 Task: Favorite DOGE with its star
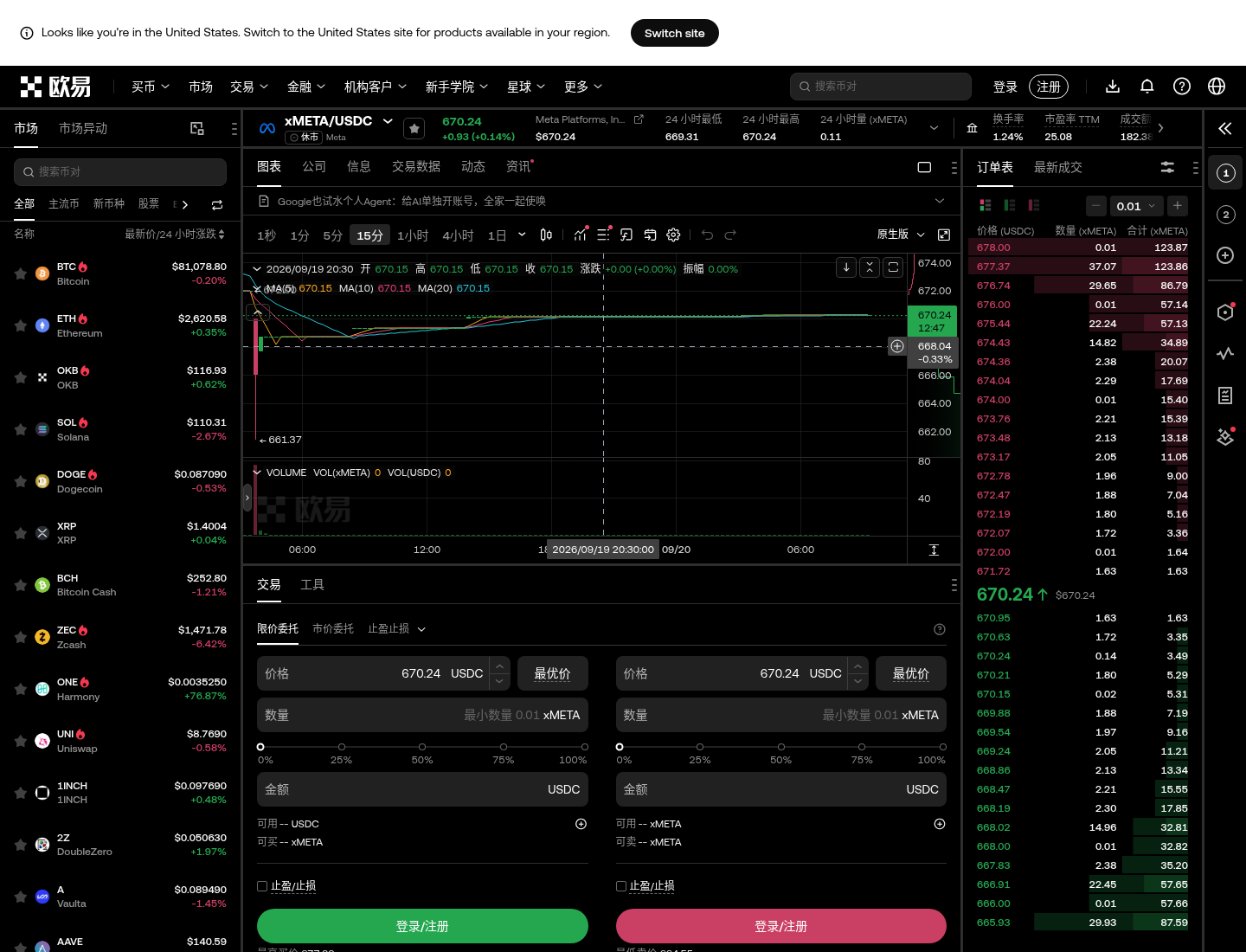tap(20, 481)
